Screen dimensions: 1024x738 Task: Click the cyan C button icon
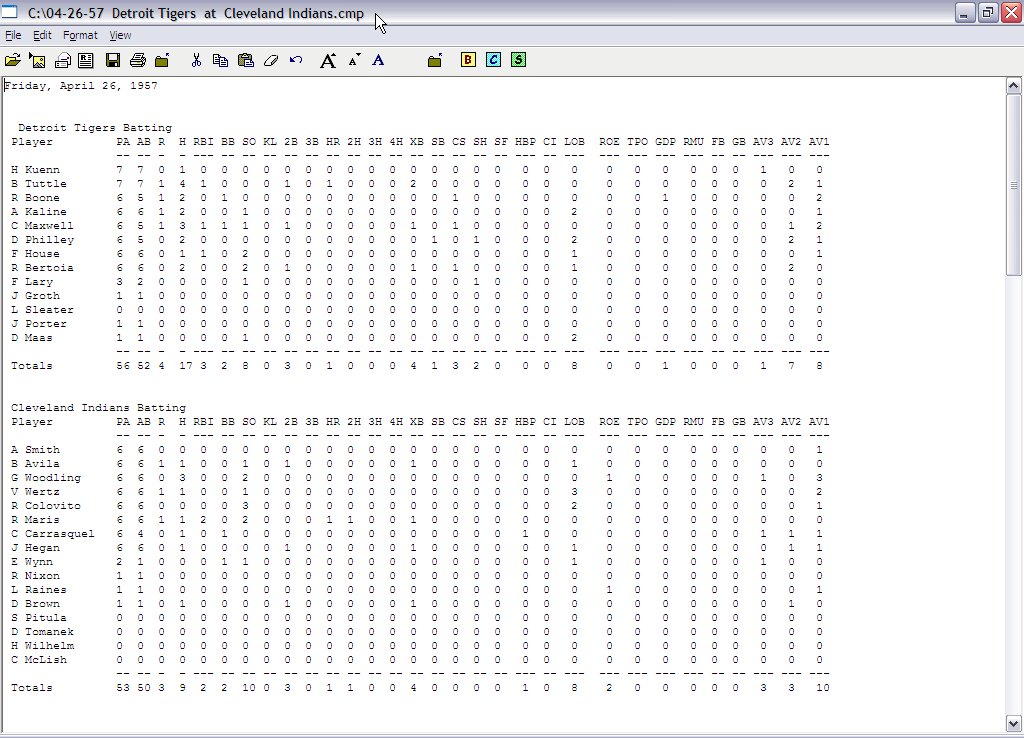[x=493, y=60]
